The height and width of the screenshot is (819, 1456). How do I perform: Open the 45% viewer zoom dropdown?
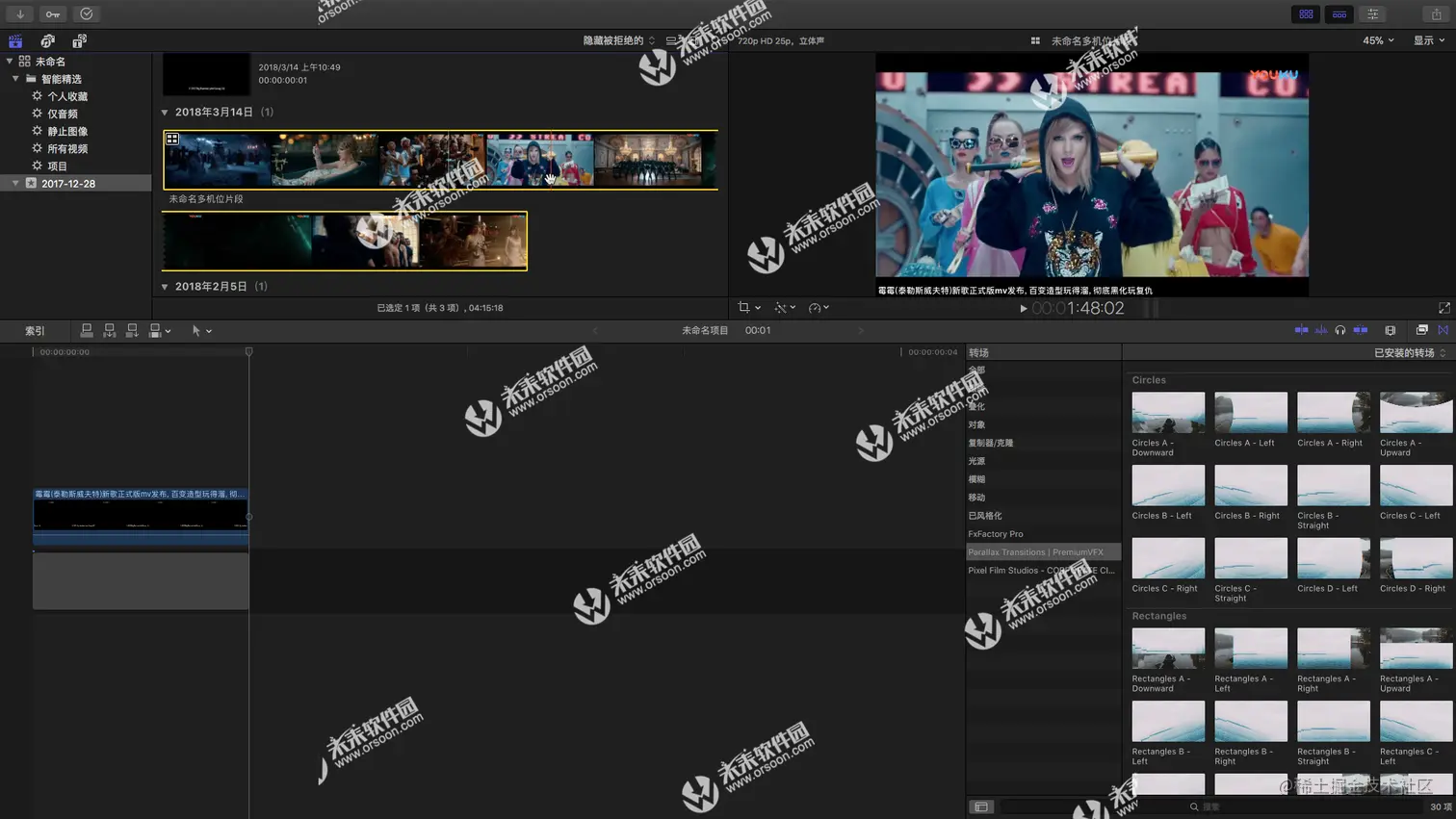pos(1378,40)
